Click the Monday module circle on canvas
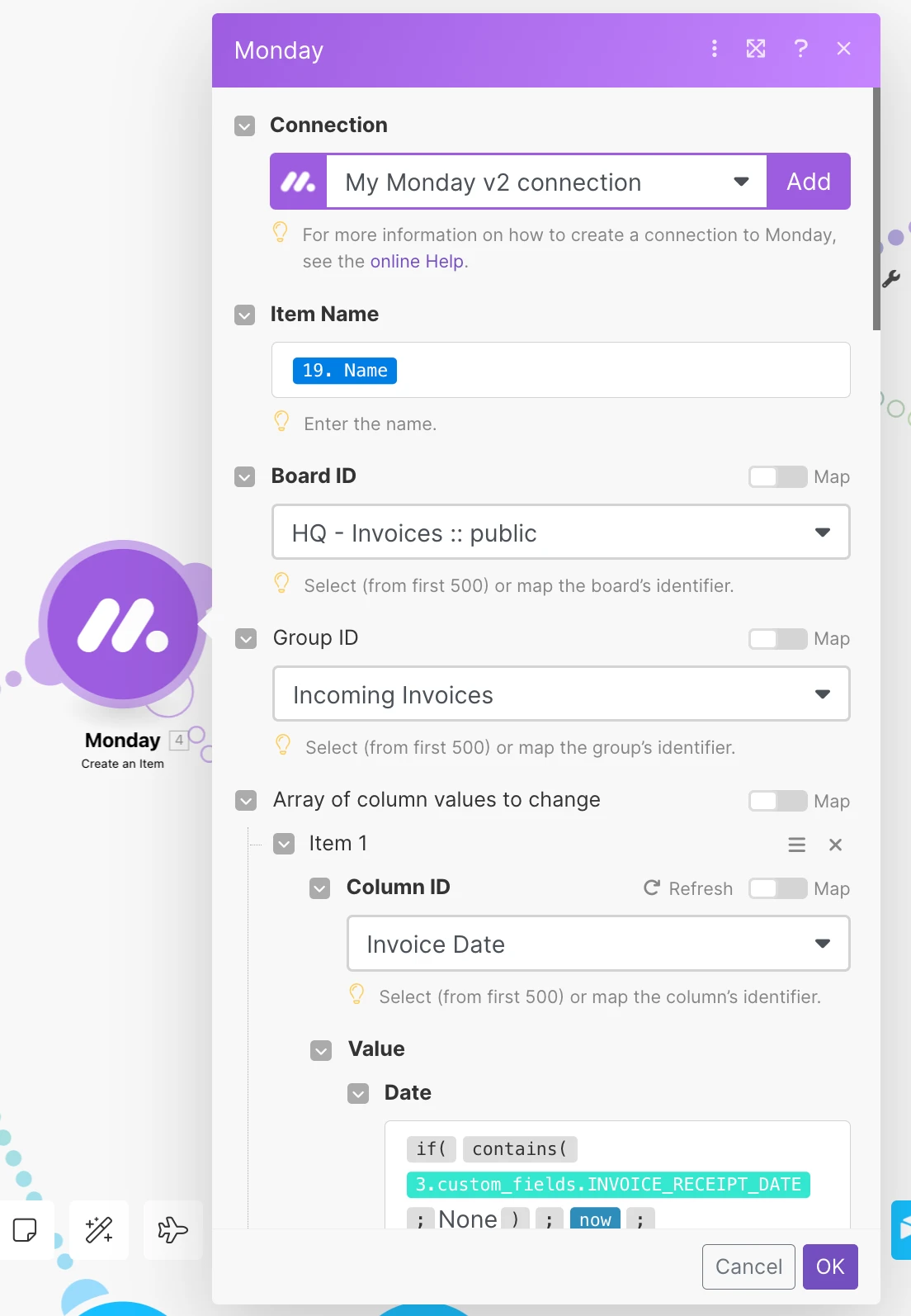Viewport: 911px width, 1316px height. pos(123,624)
